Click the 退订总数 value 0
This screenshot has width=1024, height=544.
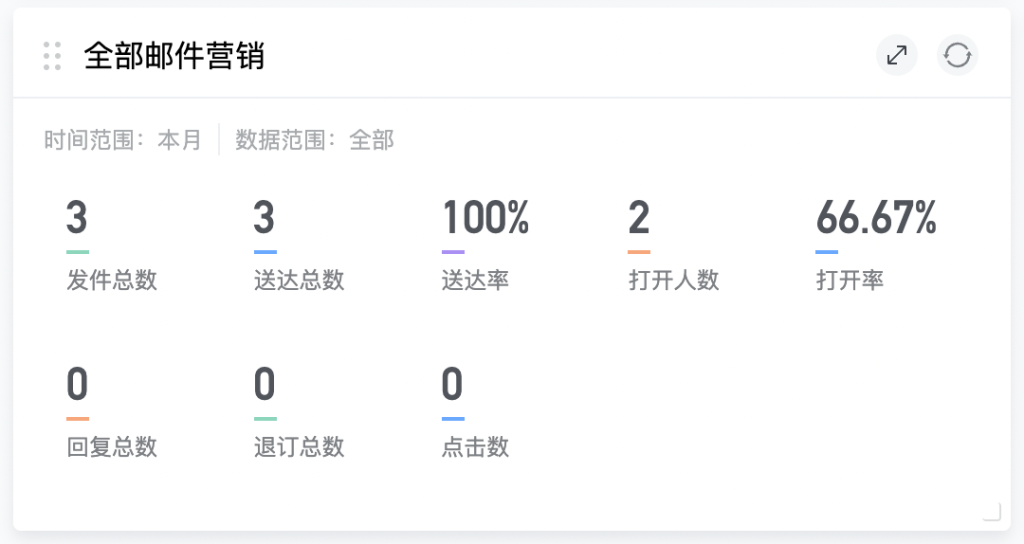264,384
